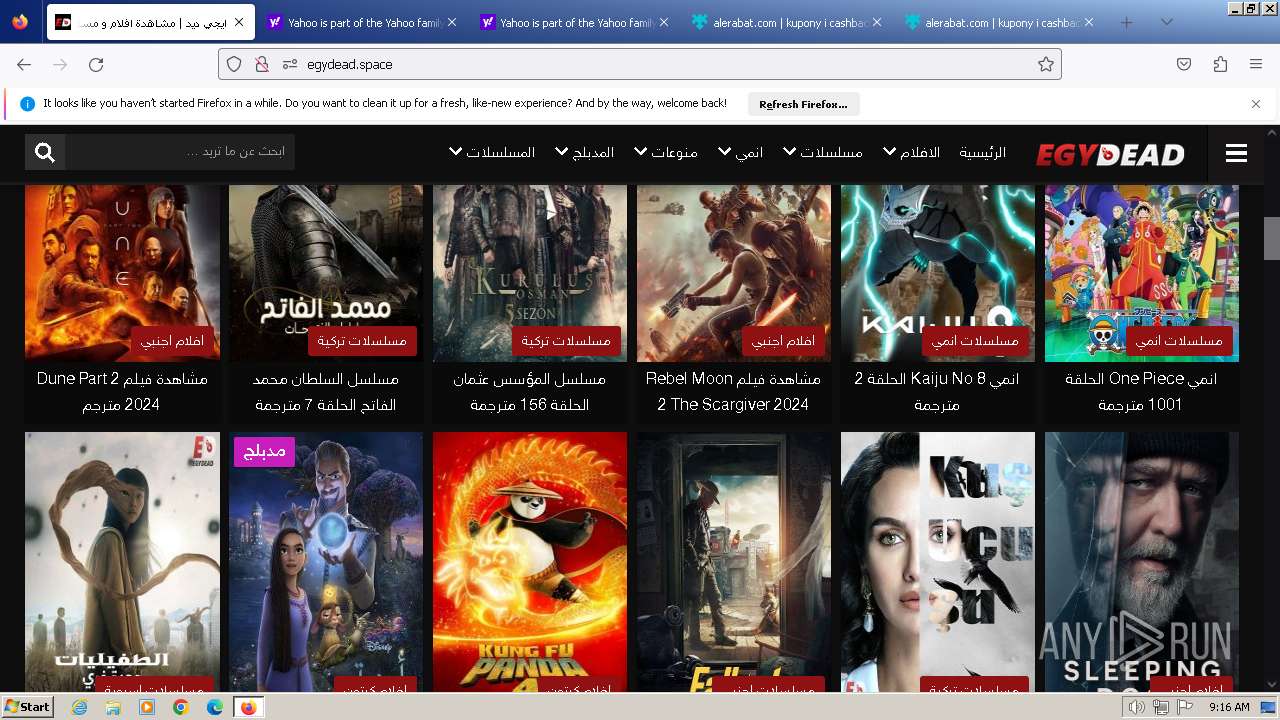
Task: Open Microsoft Edge from taskbar
Action: click(214, 707)
